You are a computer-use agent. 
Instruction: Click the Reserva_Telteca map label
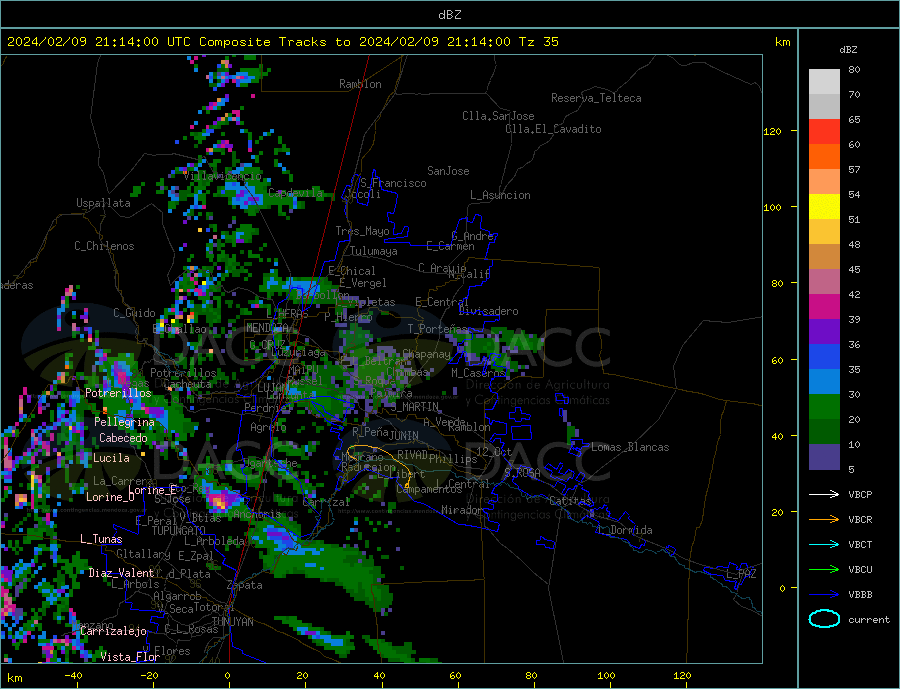[596, 98]
